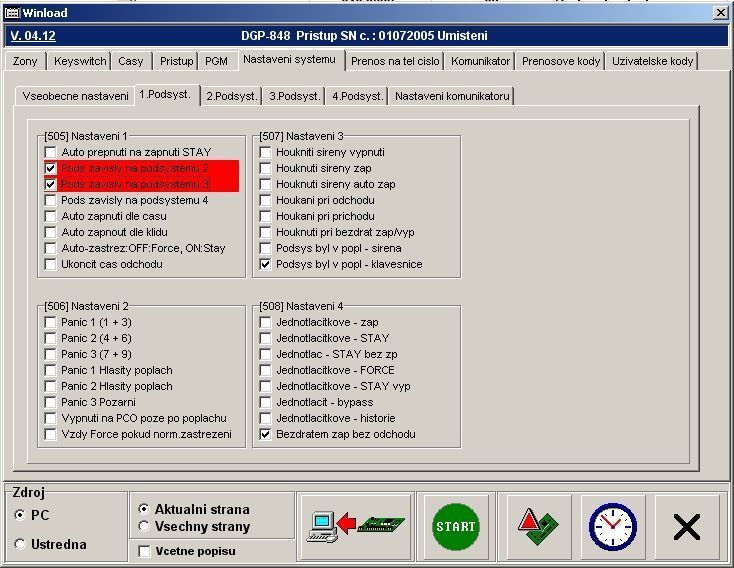Switch to the Zony tab
The image size is (734, 568).
point(24,61)
